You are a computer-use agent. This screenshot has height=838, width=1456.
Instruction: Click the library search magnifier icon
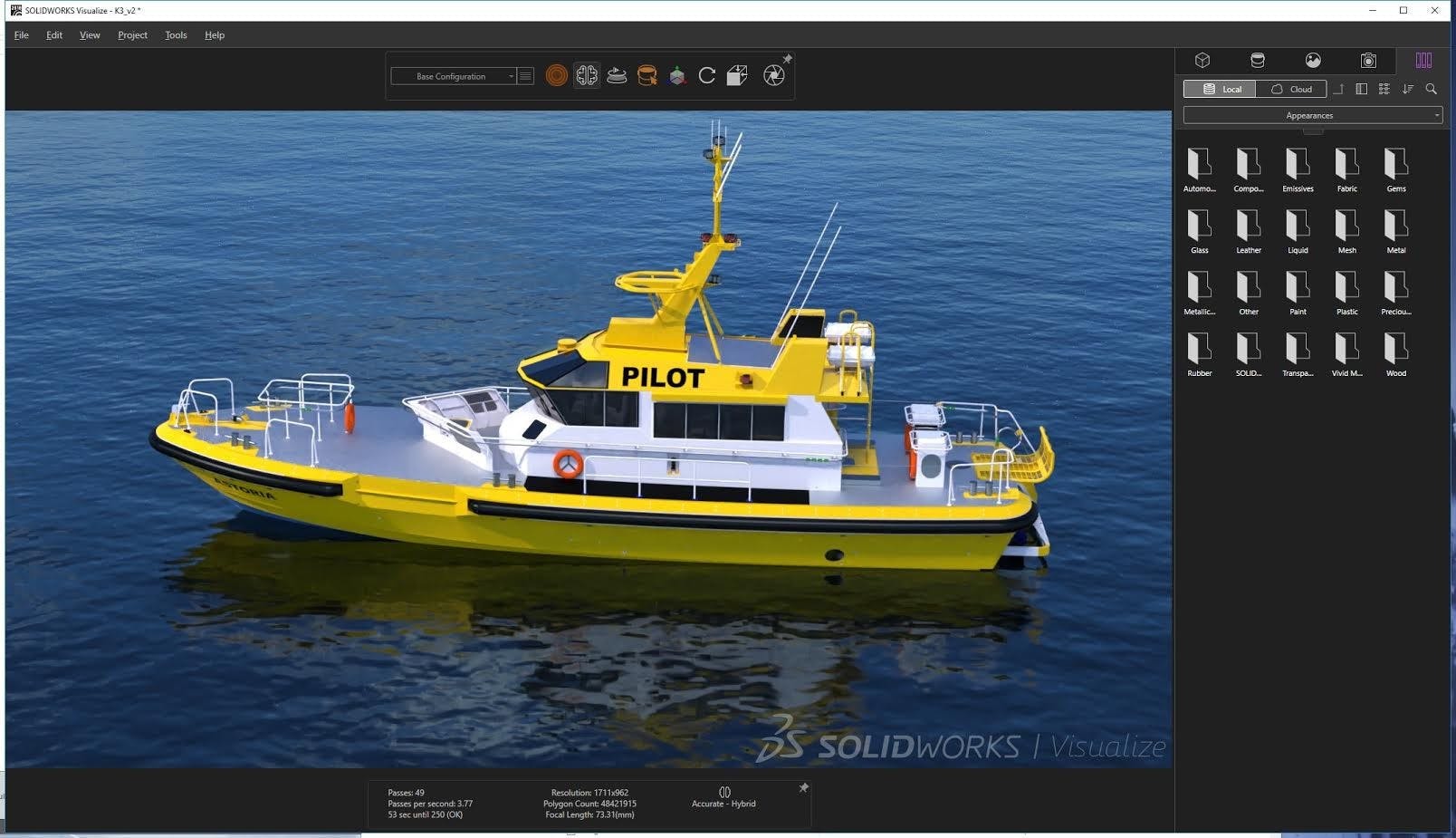(x=1432, y=89)
